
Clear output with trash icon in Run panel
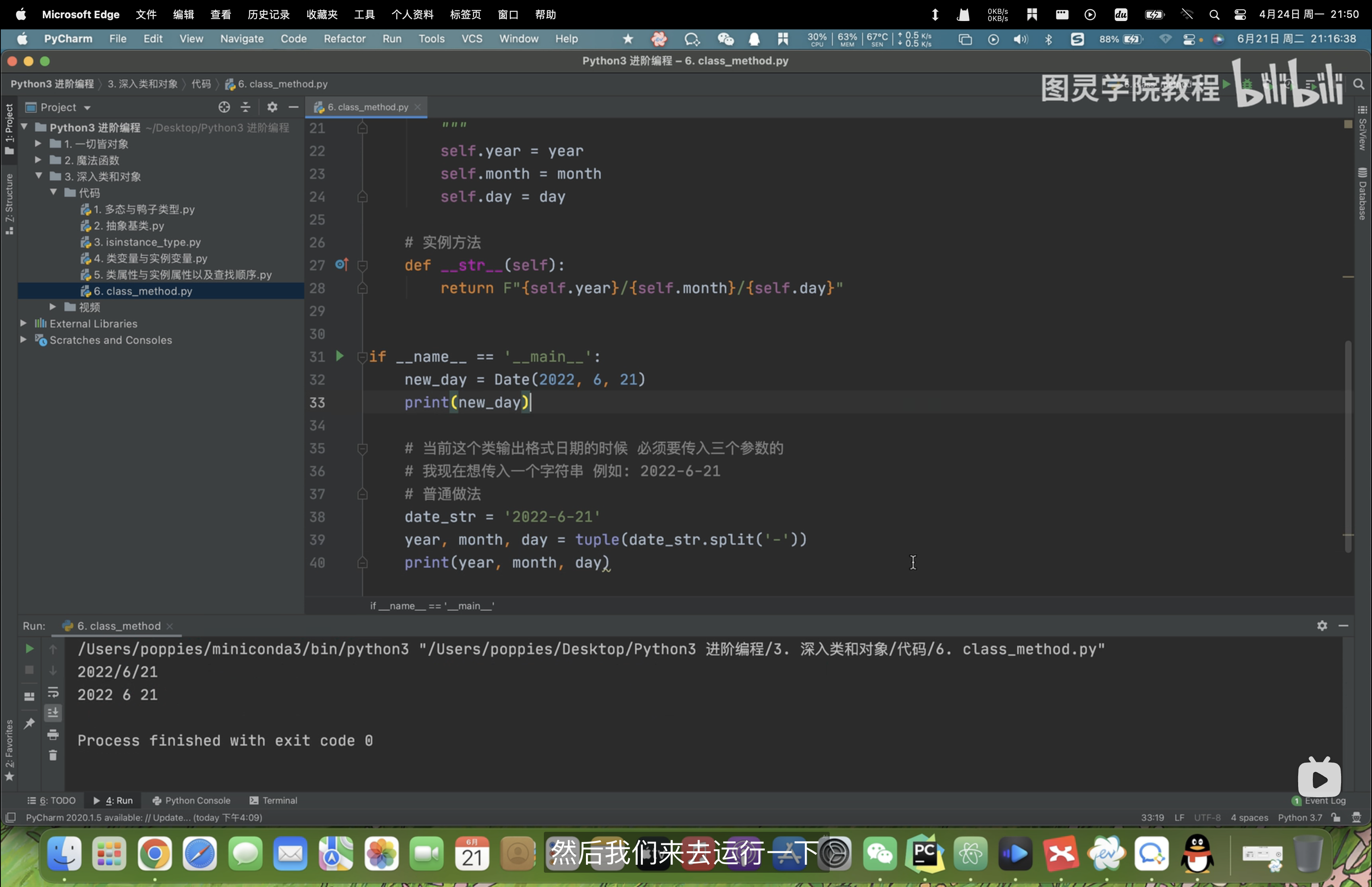[x=53, y=755]
